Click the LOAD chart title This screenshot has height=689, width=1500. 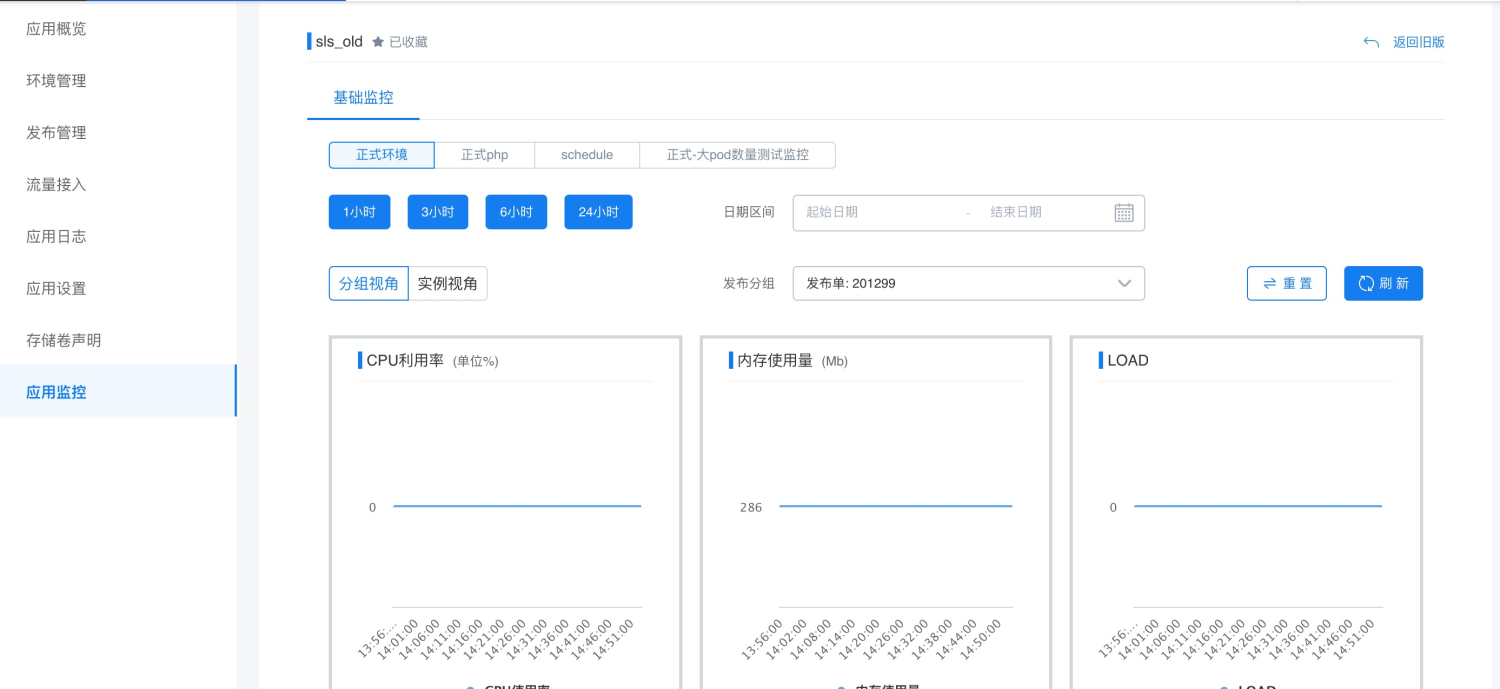click(x=1128, y=360)
